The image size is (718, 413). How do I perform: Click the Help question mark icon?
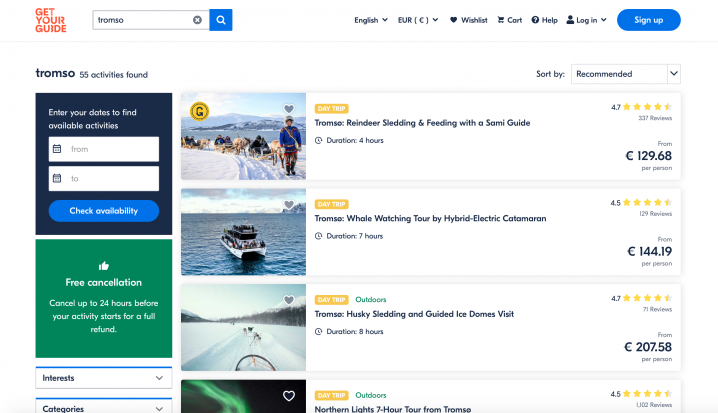click(x=535, y=20)
